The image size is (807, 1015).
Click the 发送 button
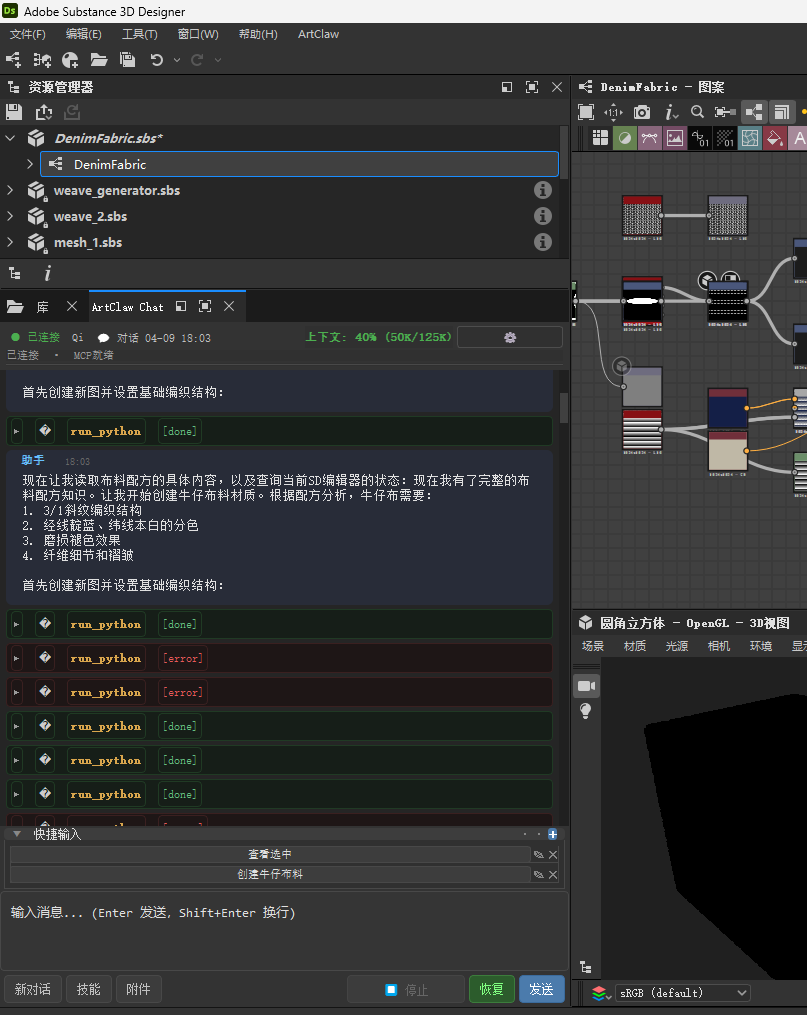[x=541, y=988]
